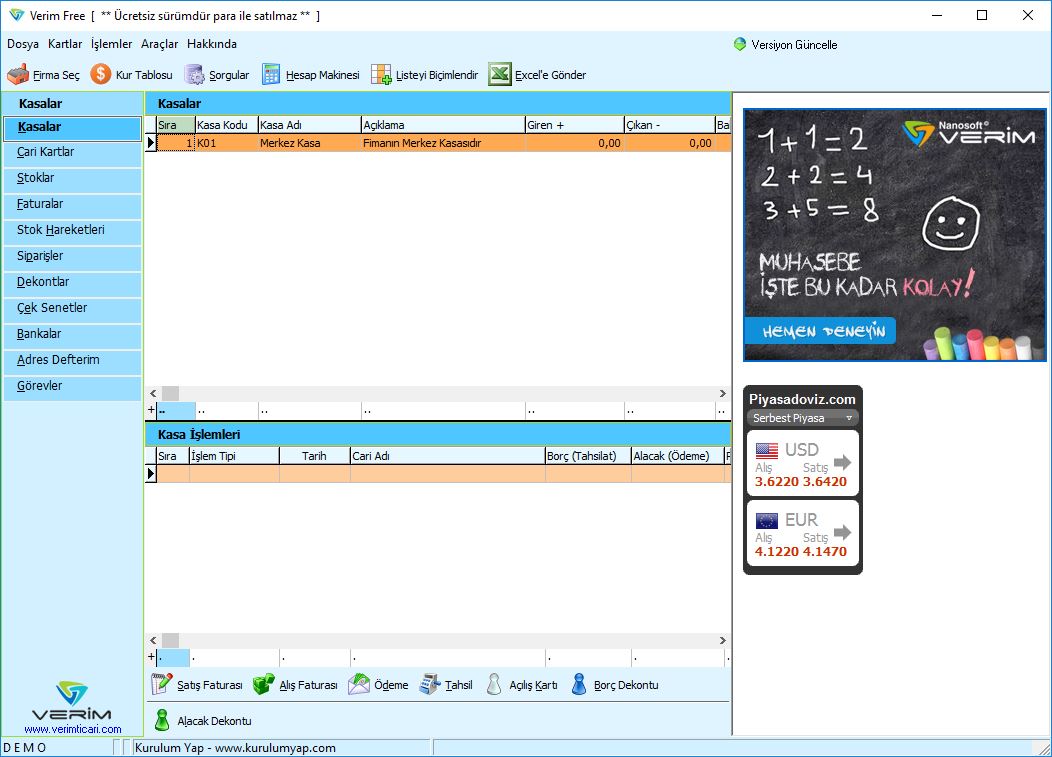Click the Sorgular gear icon
Viewport: 1052px width, 757px height.
(195, 74)
